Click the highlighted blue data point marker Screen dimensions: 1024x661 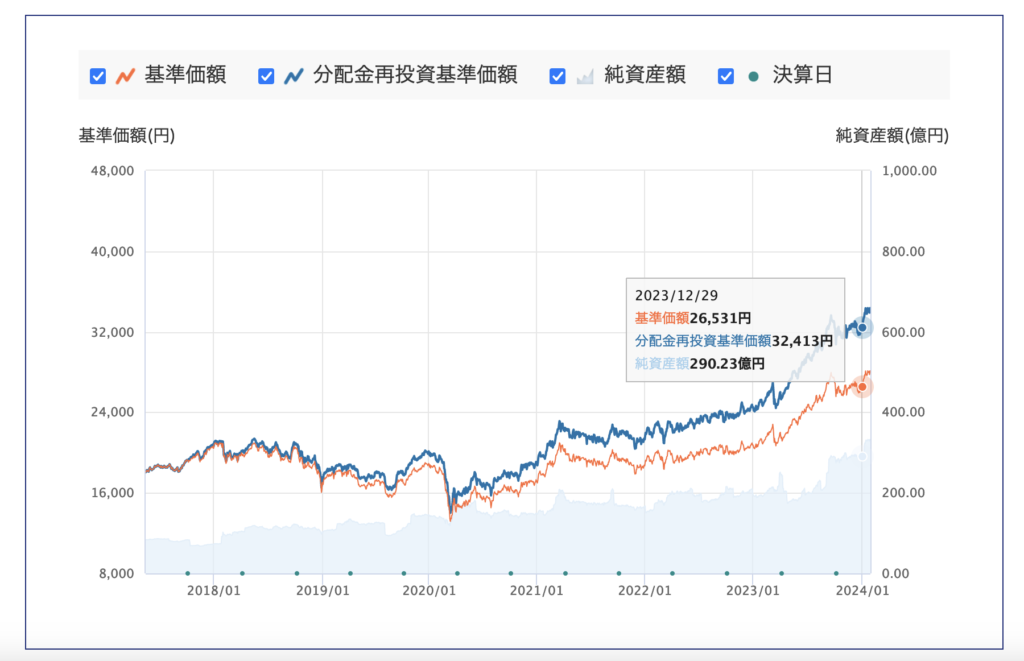pos(862,328)
